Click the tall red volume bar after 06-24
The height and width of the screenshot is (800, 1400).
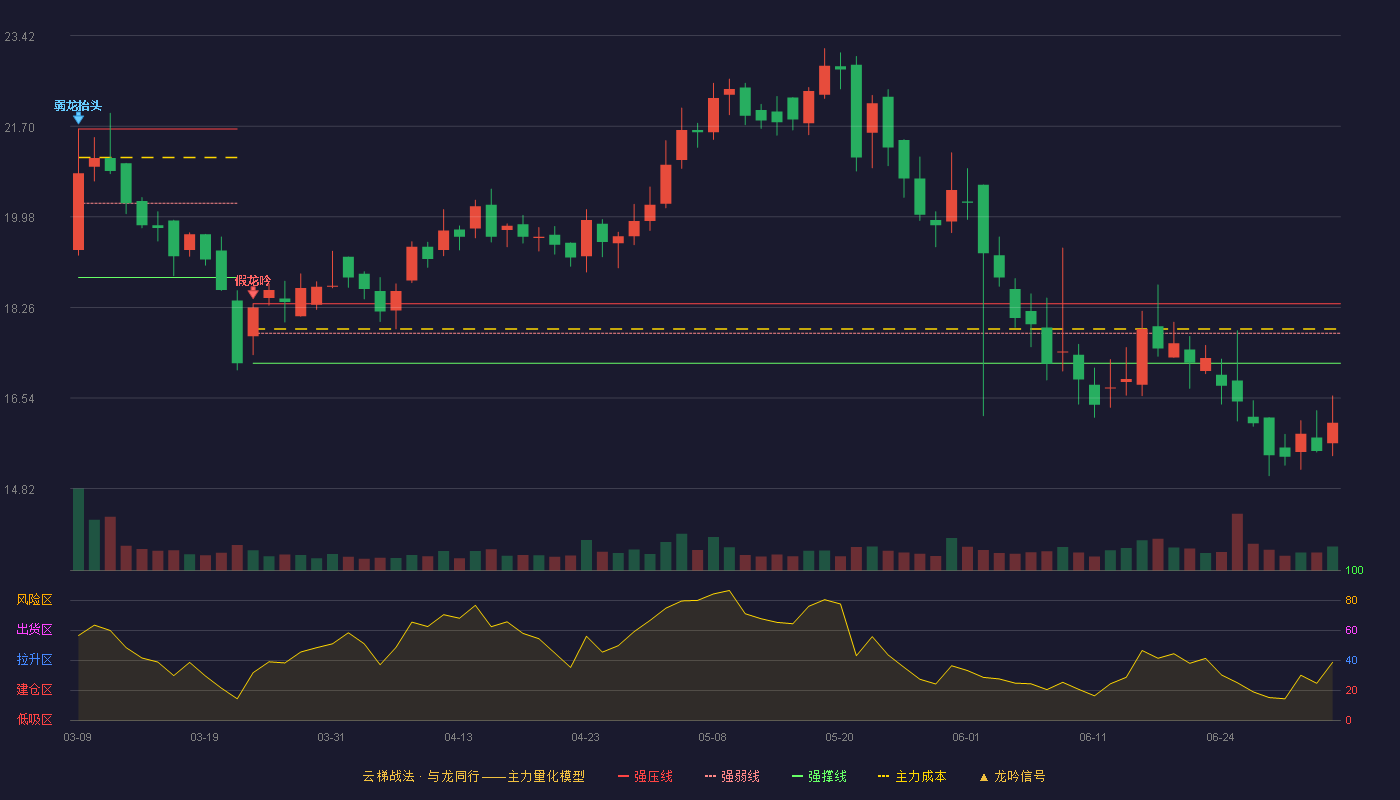click(1237, 542)
